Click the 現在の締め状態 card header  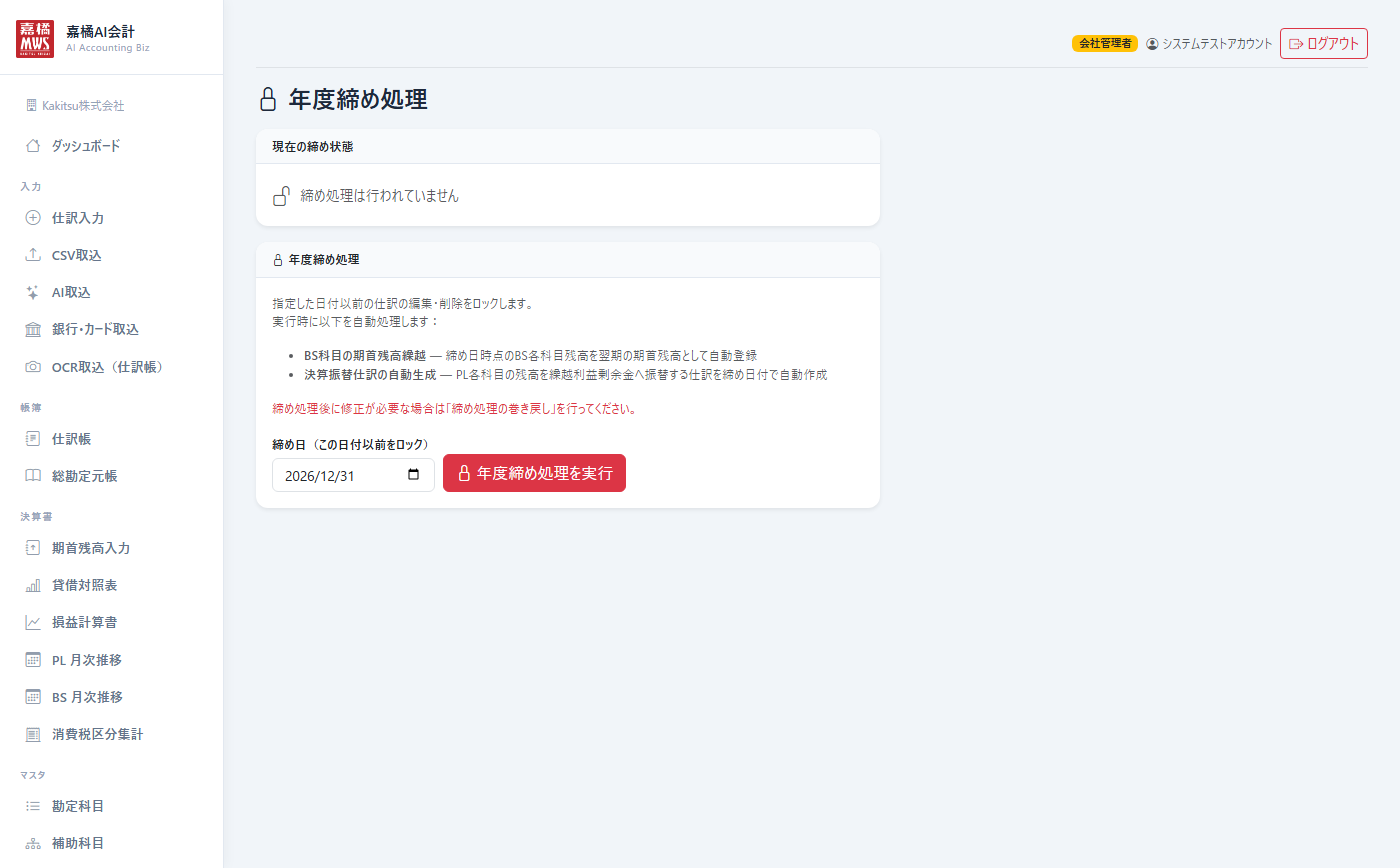tap(568, 146)
